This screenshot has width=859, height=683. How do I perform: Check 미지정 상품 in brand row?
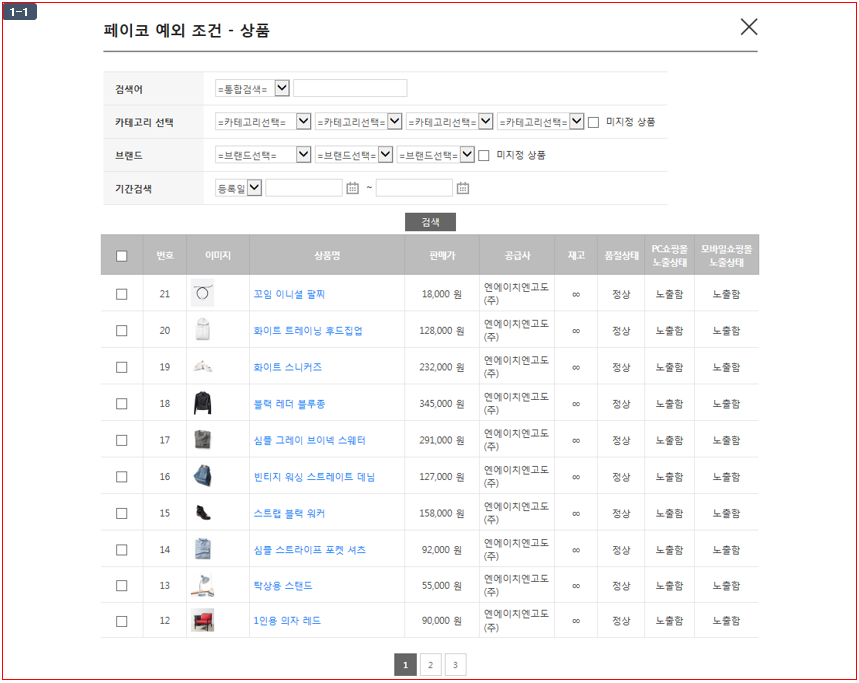(484, 156)
